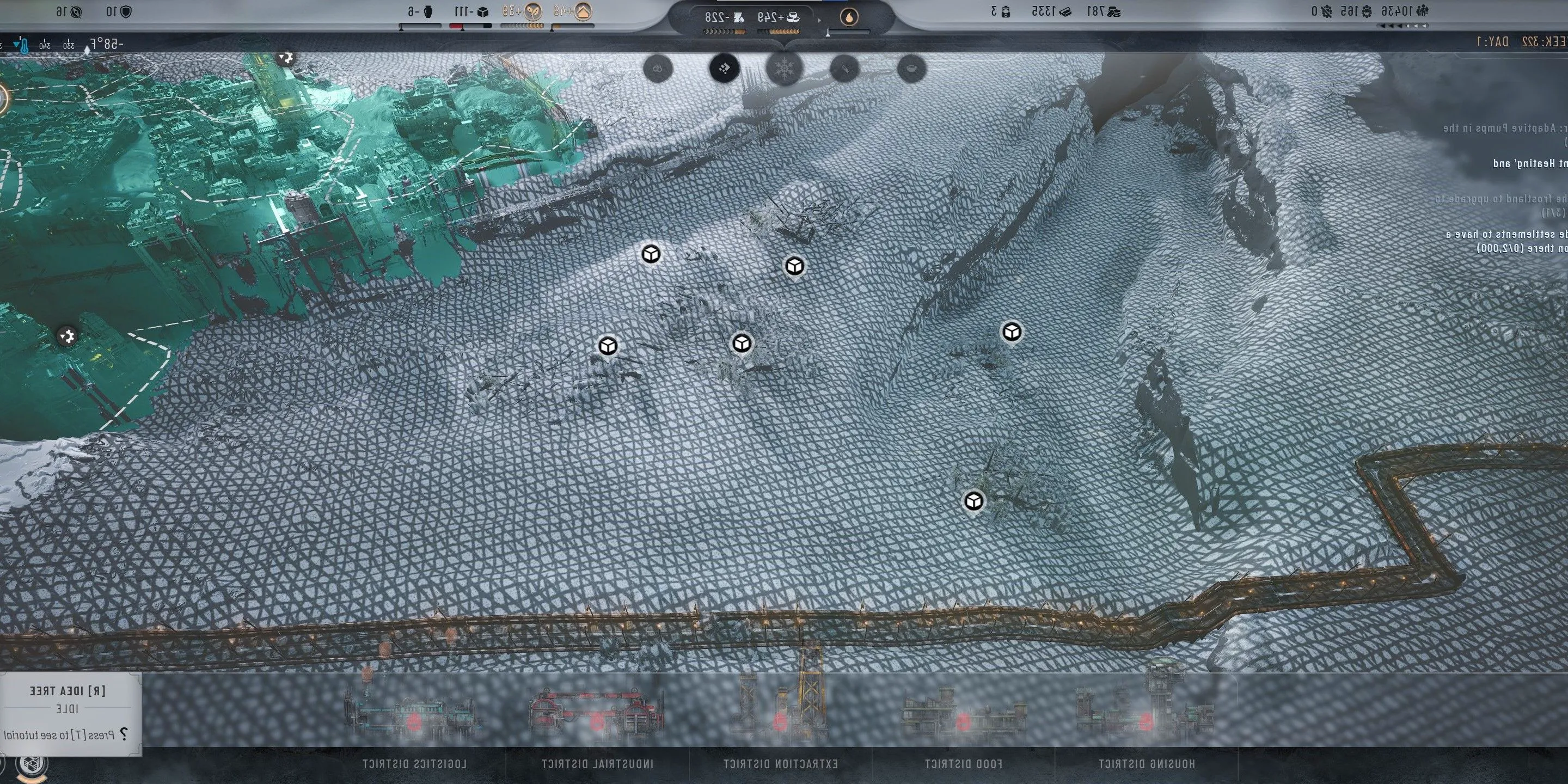Click the 'Press [T] to see tutorial' hint

pyautogui.click(x=59, y=736)
